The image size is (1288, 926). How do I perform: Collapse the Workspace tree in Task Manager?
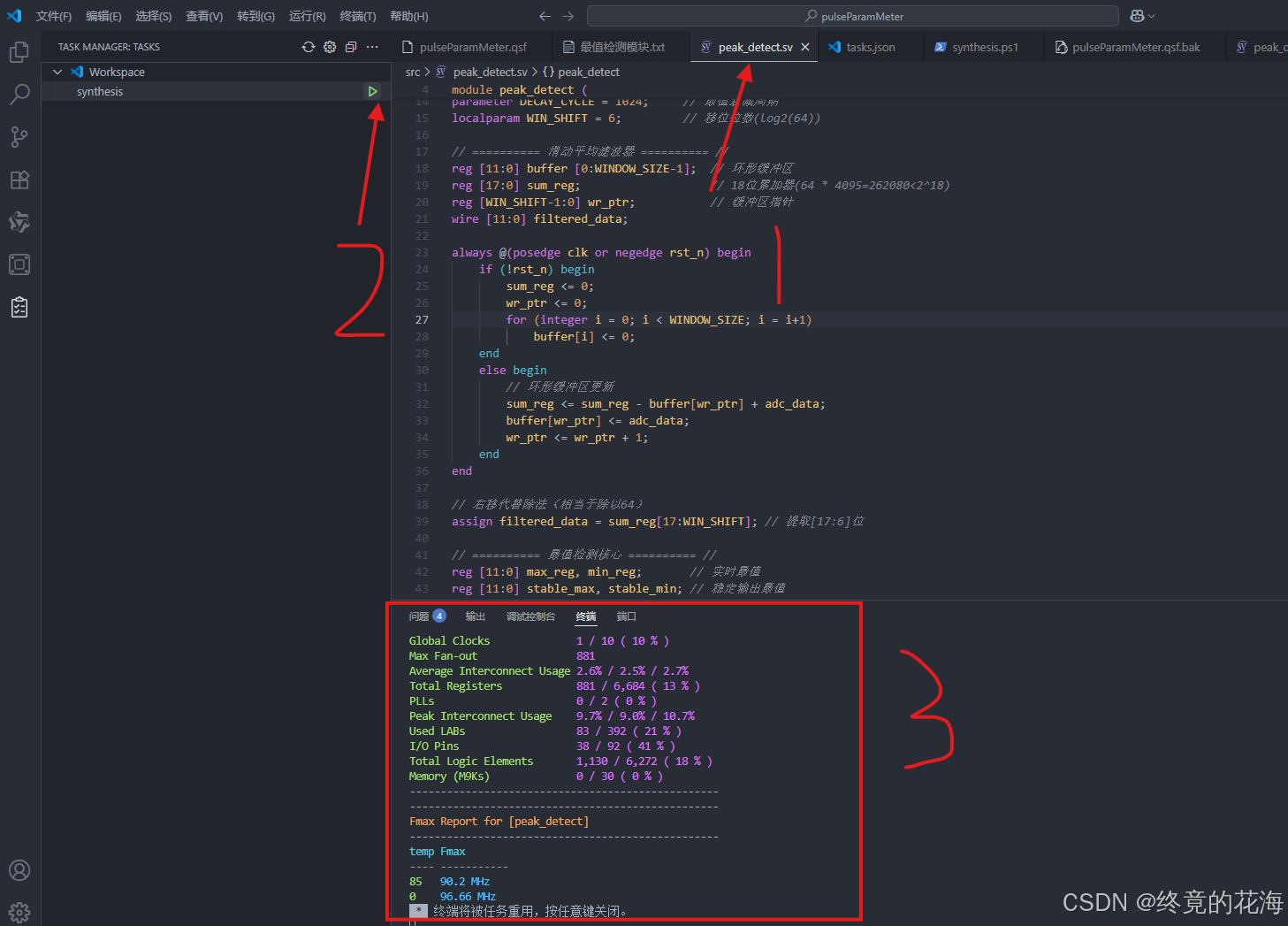[x=57, y=71]
